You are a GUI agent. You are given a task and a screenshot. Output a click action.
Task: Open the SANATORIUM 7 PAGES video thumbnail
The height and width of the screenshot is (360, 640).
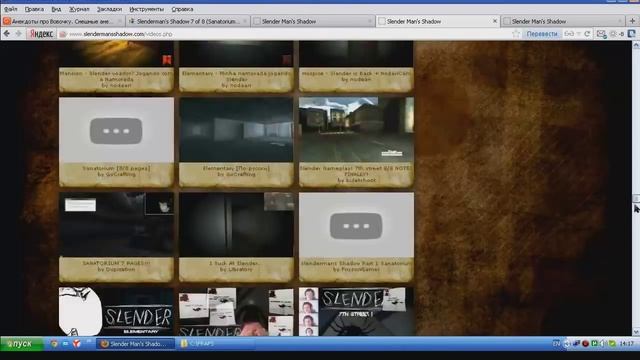point(116,225)
